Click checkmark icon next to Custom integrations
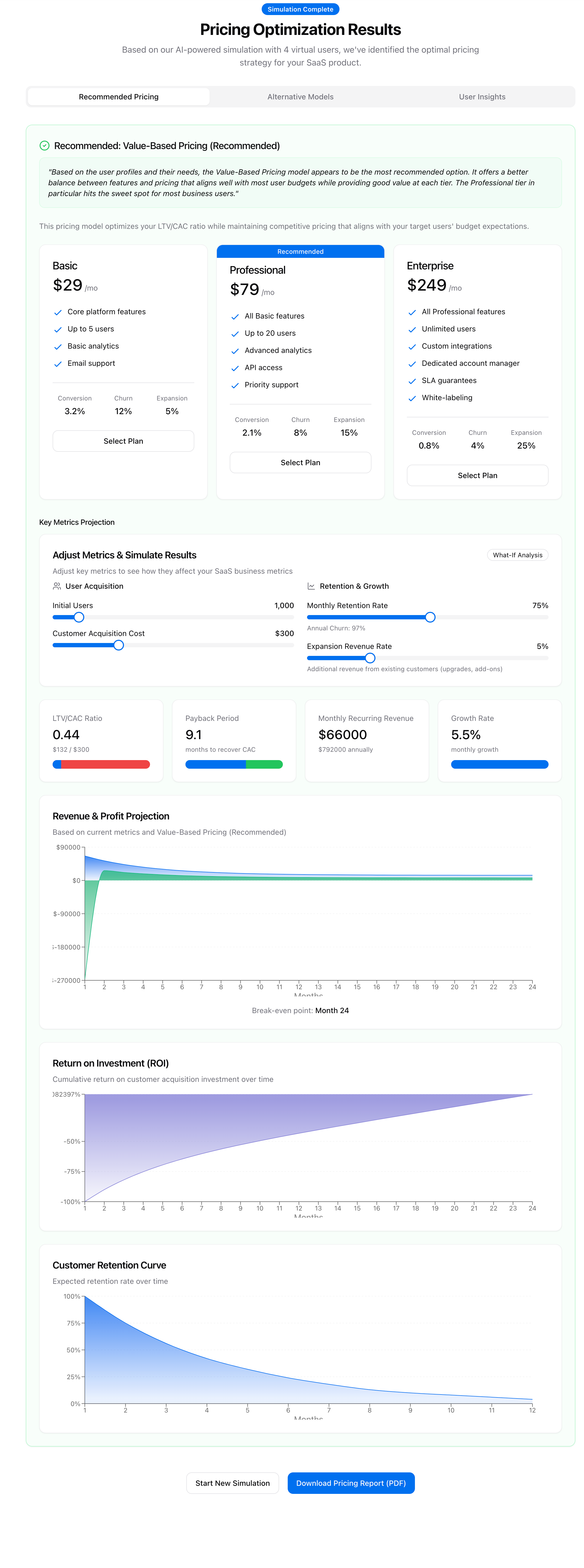 pos(412,346)
